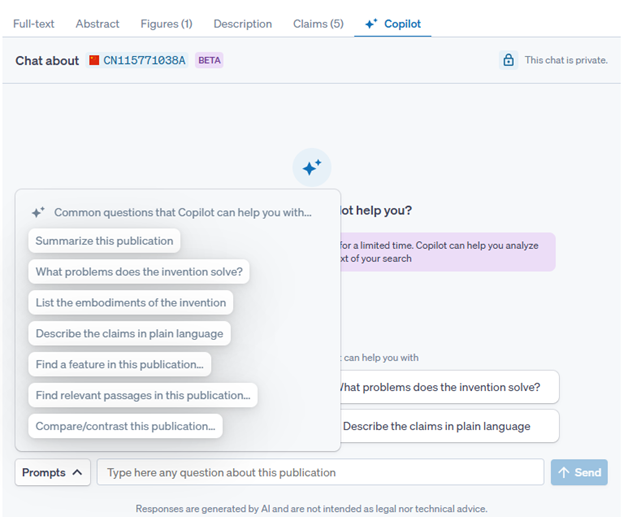Choose 'Summarize this publication' prompt
Image resolution: width=624 pixels, height=517 pixels.
point(104,241)
